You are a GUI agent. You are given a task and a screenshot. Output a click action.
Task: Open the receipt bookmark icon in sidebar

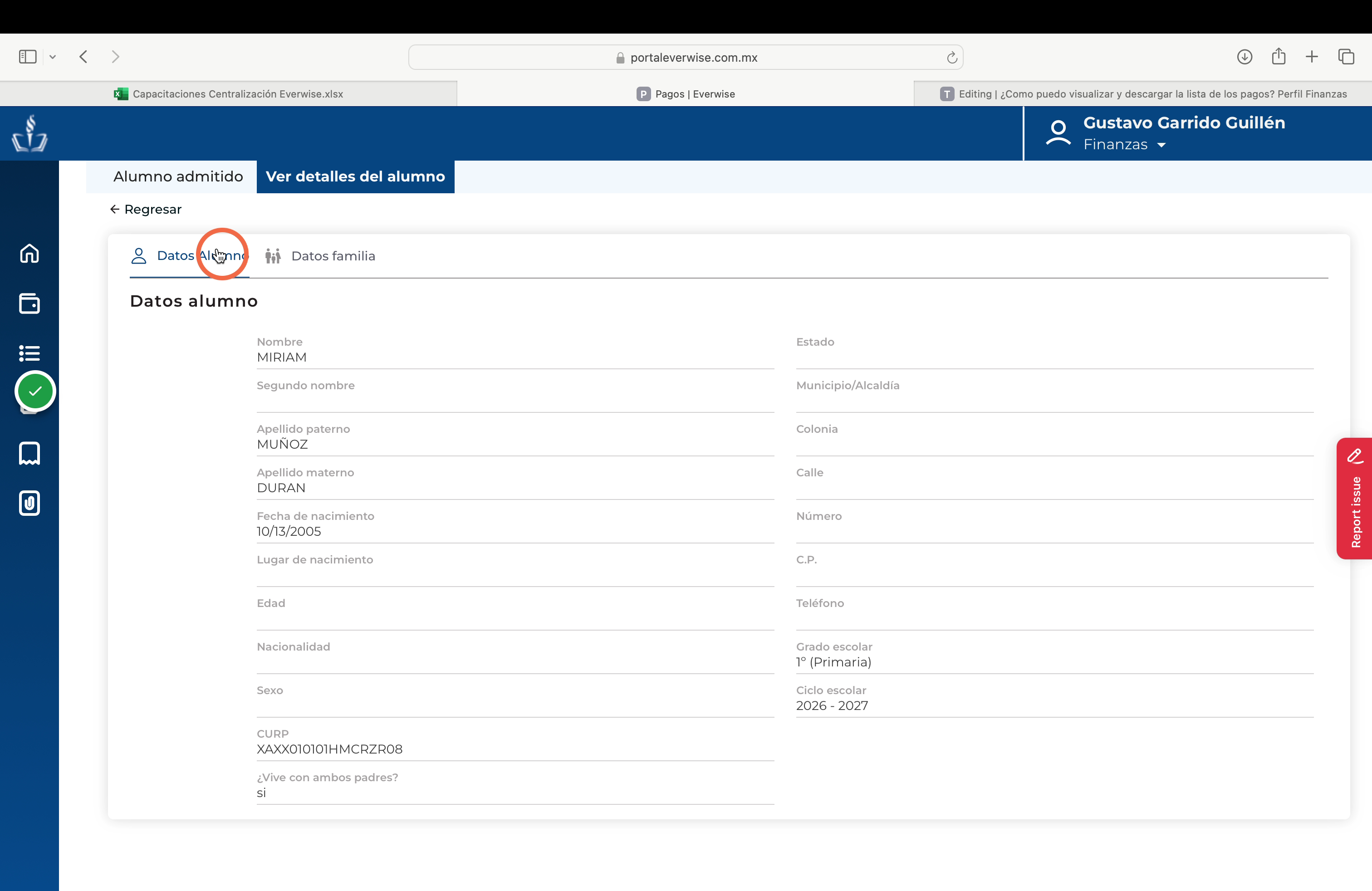[29, 454]
